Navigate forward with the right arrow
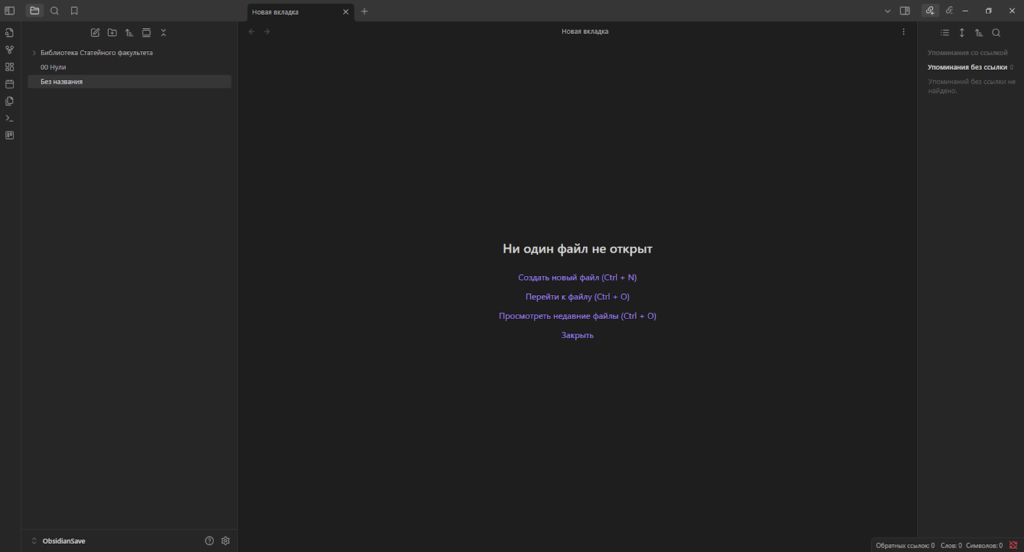 point(266,31)
